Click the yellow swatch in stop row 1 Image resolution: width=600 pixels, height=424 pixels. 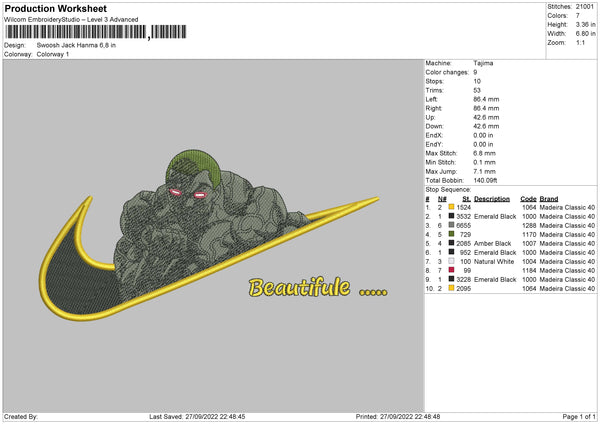pyautogui.click(x=451, y=207)
